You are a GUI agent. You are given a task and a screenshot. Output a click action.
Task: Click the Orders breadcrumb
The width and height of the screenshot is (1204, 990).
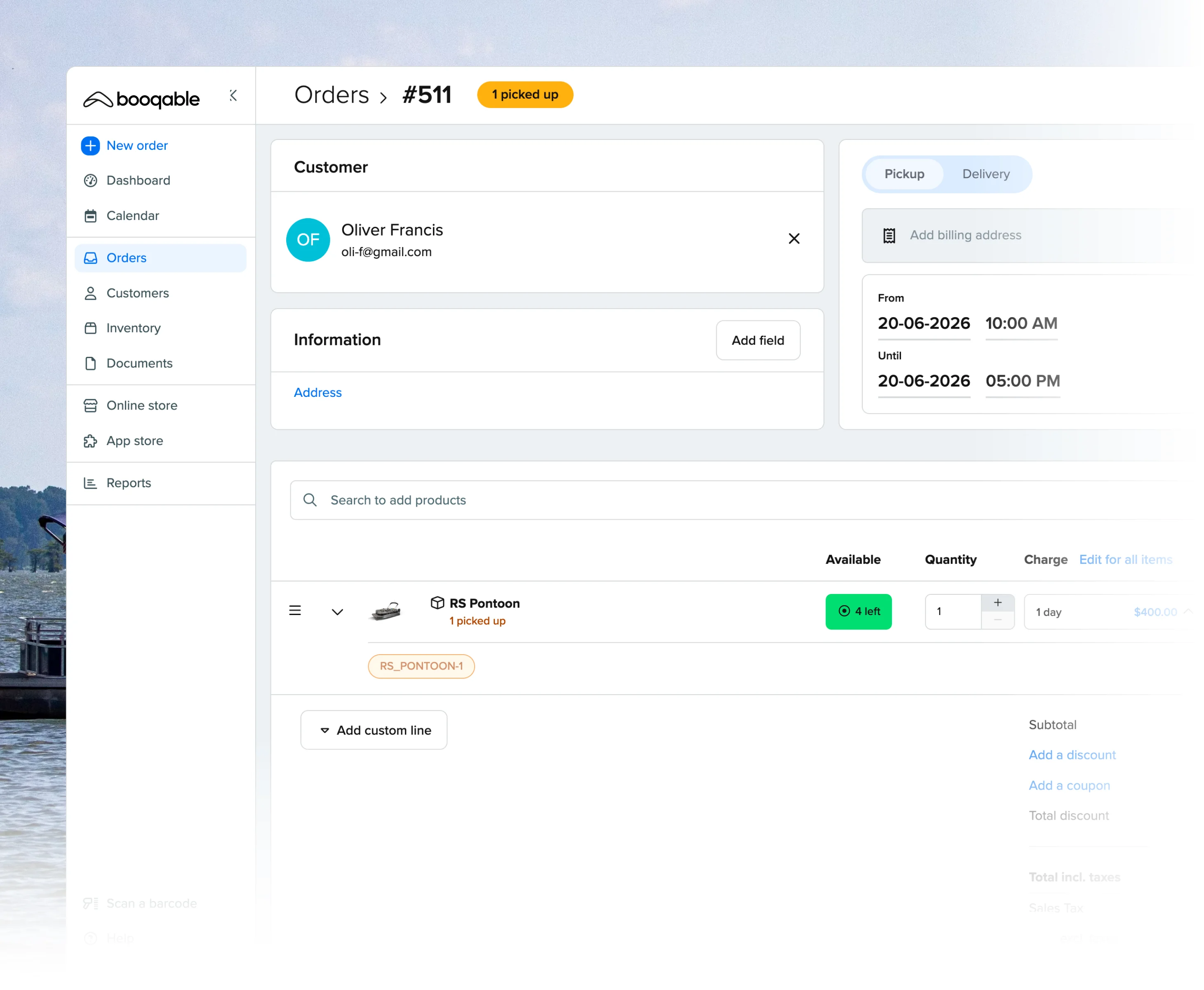pyautogui.click(x=332, y=94)
